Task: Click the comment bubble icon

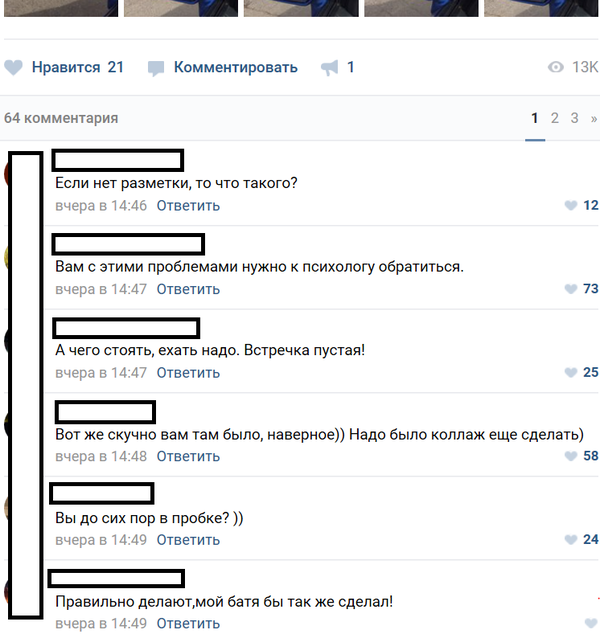Action: coord(156,68)
